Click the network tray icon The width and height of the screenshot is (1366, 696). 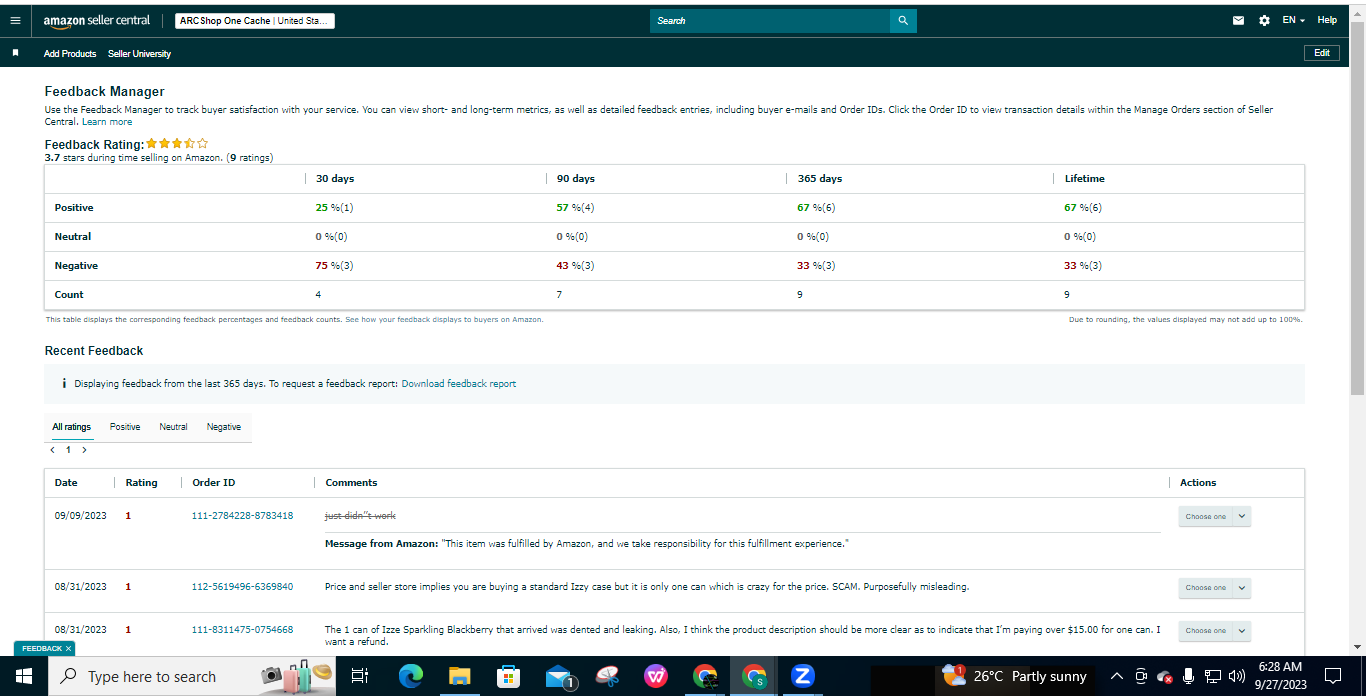coord(1212,676)
